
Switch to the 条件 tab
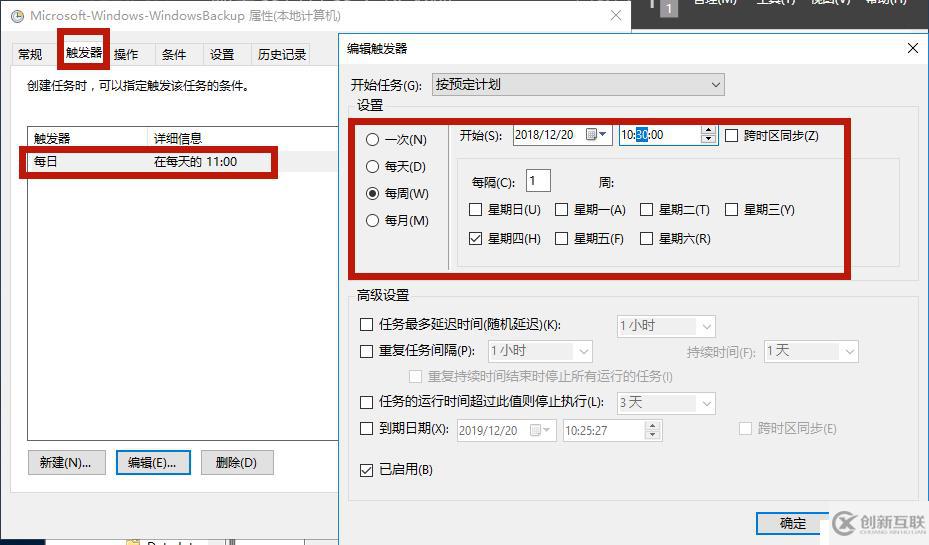click(x=174, y=54)
